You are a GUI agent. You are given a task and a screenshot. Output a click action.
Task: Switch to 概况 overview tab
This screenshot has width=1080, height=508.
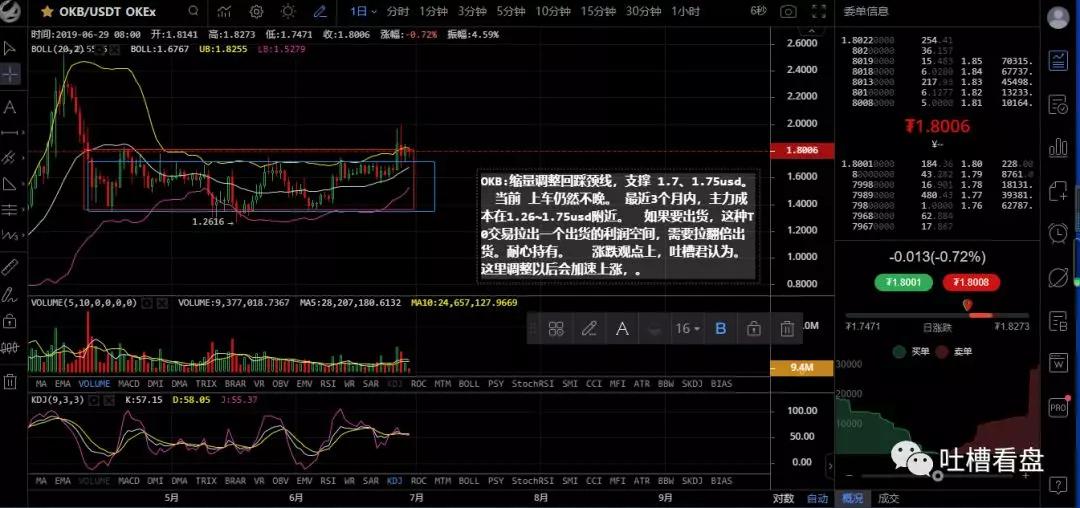pos(853,498)
